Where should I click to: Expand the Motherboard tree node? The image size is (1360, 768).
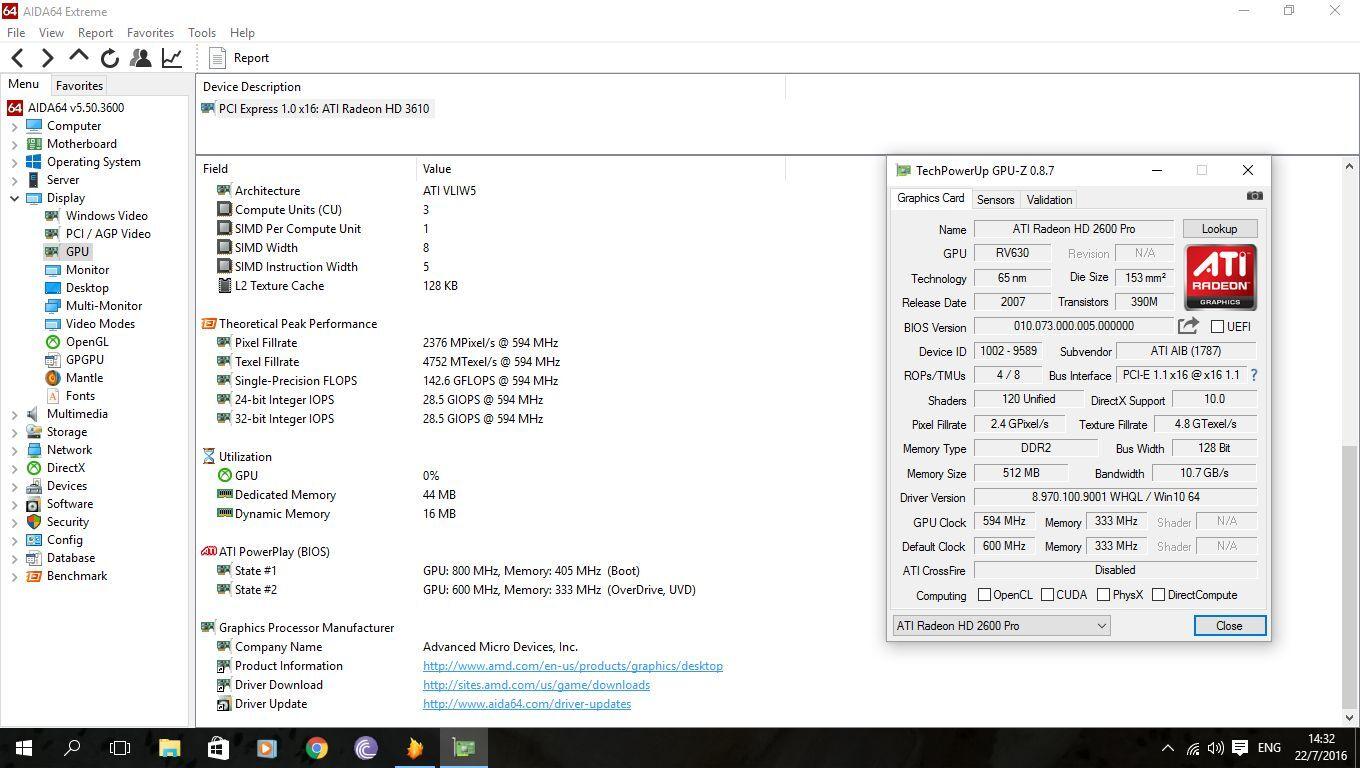15,144
